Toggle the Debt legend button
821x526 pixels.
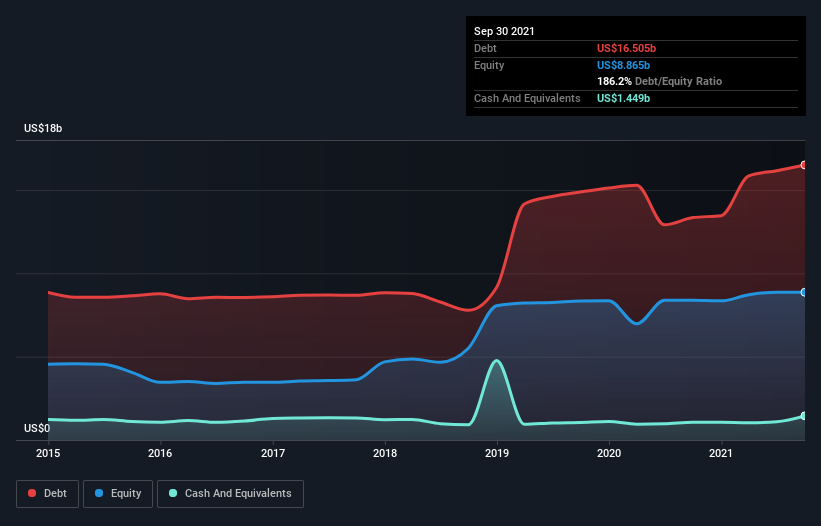(47, 494)
